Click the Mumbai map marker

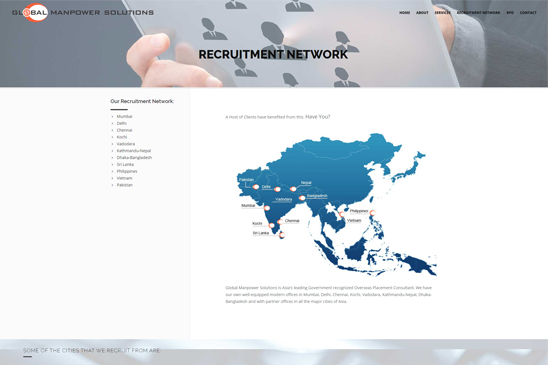coord(267,208)
